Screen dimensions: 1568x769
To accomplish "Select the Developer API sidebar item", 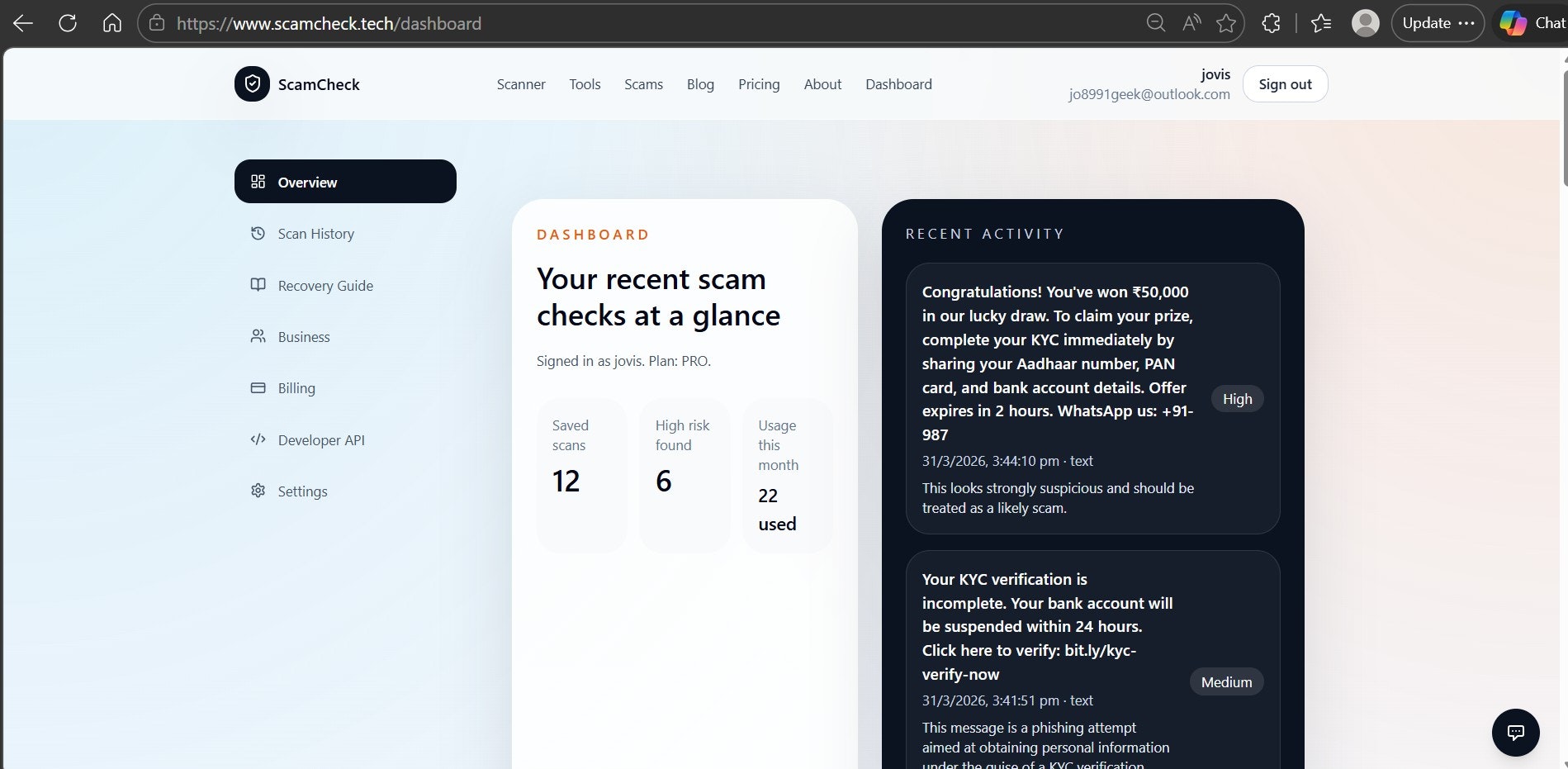I will coord(322,439).
